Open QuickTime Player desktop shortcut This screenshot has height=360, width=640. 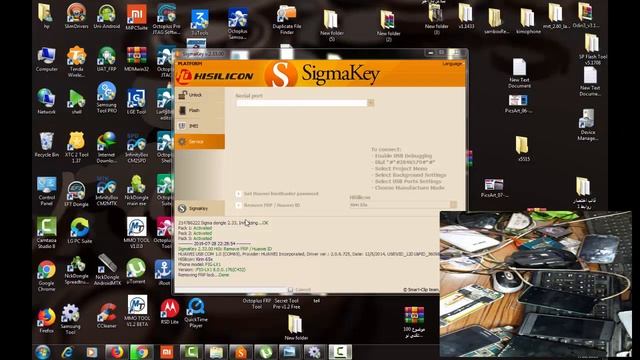[x=196, y=313]
